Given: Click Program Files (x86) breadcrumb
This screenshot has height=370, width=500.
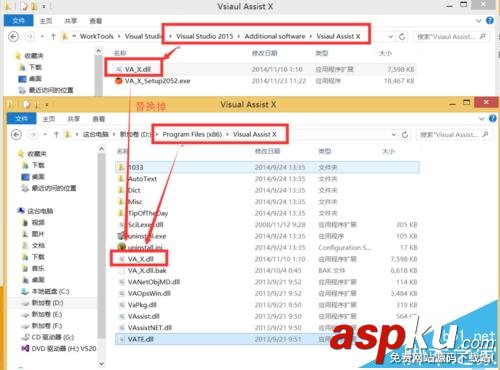Looking at the screenshot, I should click(192, 134).
